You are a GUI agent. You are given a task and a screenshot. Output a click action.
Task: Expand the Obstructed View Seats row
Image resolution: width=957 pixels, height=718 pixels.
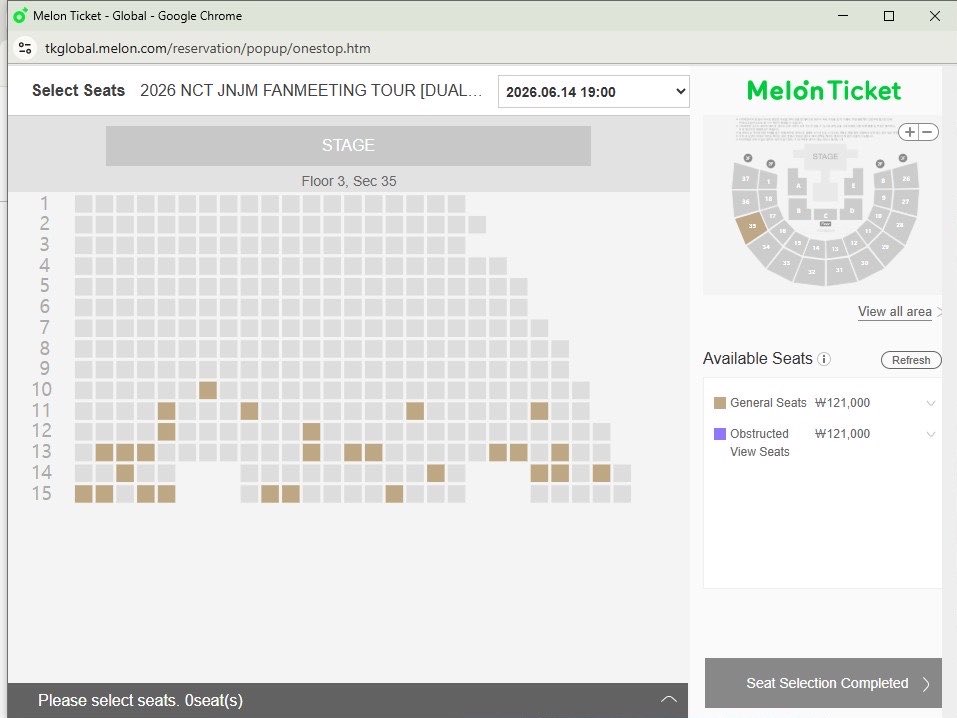tap(931, 434)
